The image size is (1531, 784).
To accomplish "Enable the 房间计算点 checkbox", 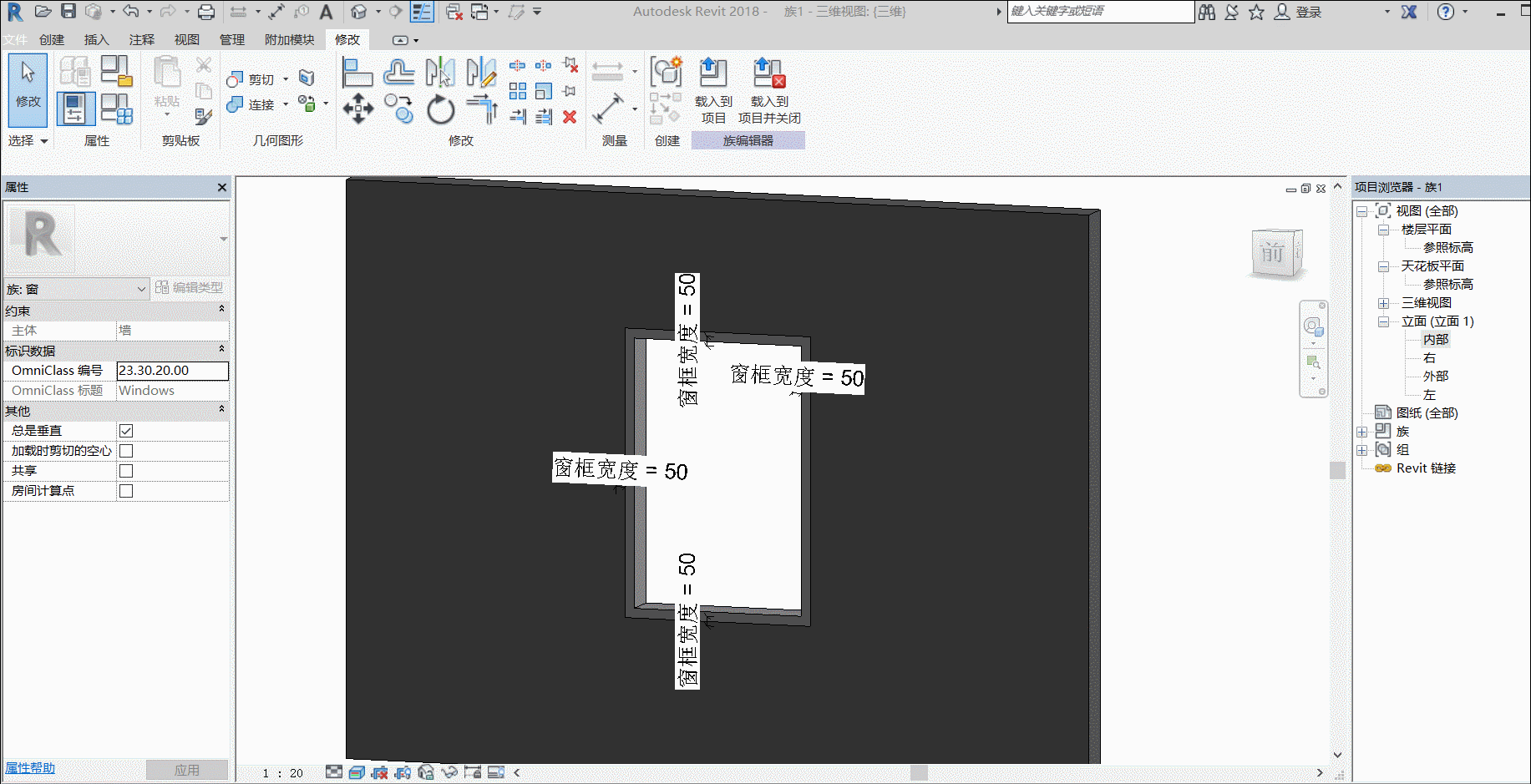I will (126, 491).
